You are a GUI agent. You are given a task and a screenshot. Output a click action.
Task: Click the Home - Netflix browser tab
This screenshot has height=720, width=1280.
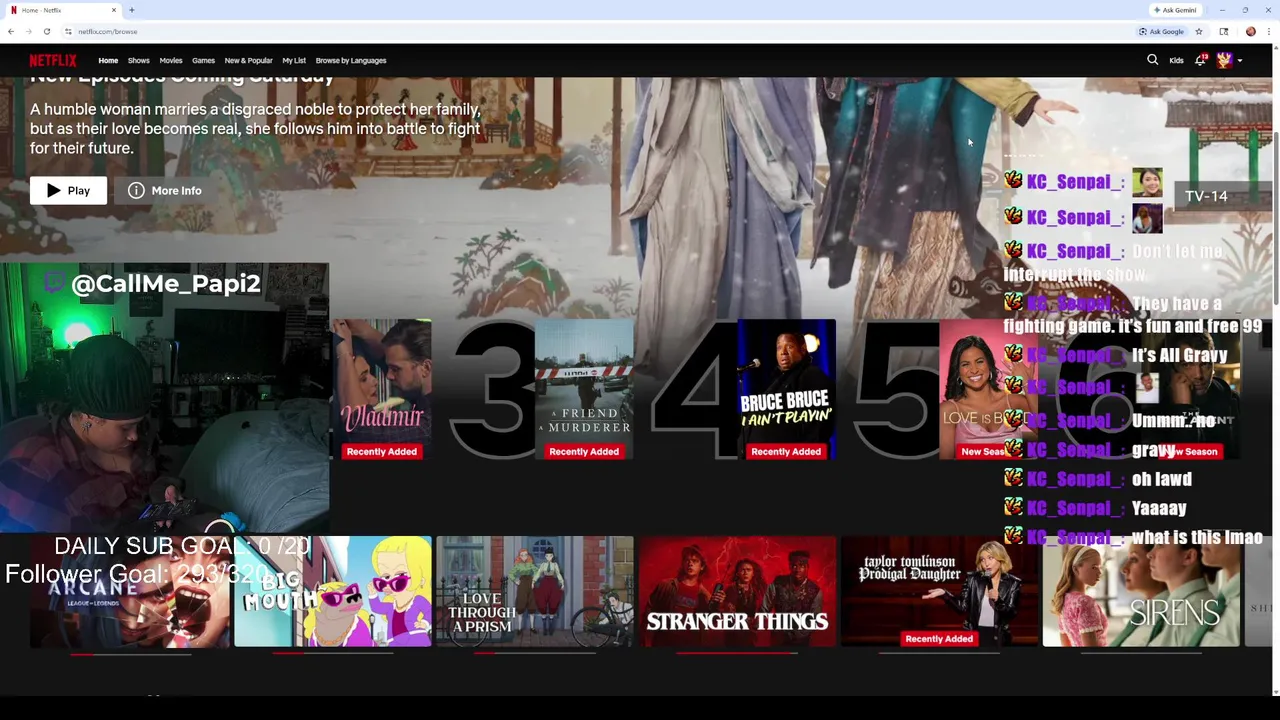coord(62,10)
